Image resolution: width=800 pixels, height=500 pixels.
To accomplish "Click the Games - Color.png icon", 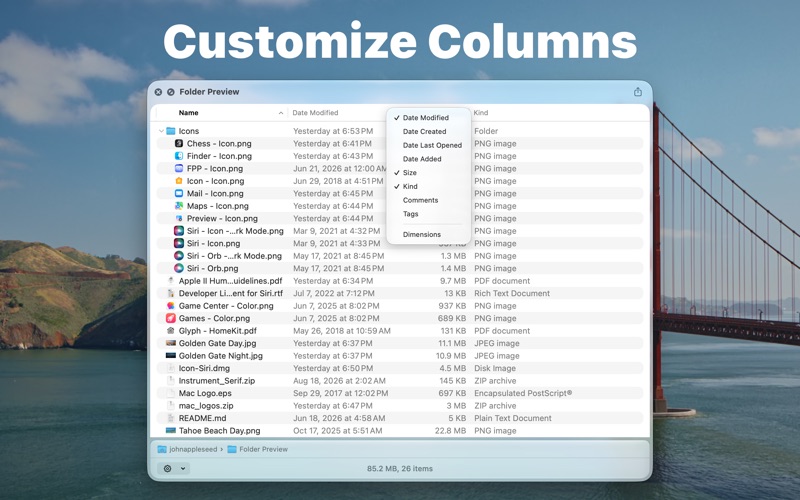I will pos(170,318).
